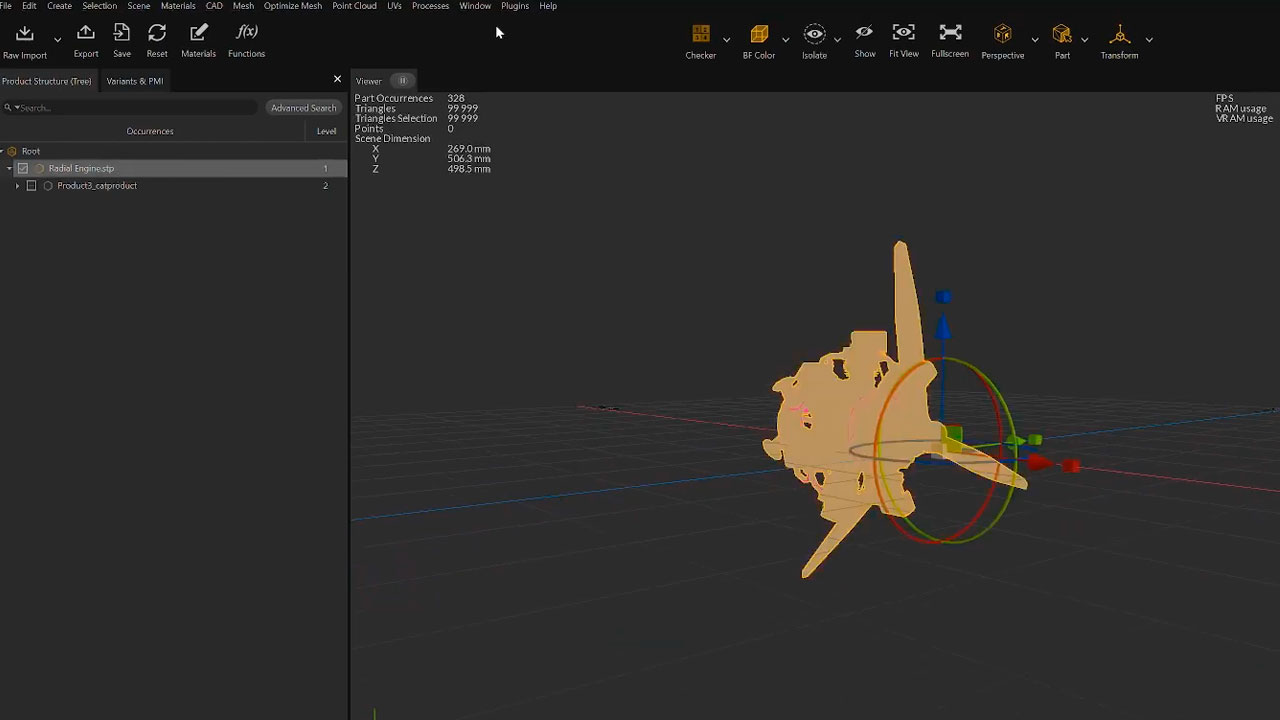Click the Level column header
1280x720 pixels.
tap(326, 131)
